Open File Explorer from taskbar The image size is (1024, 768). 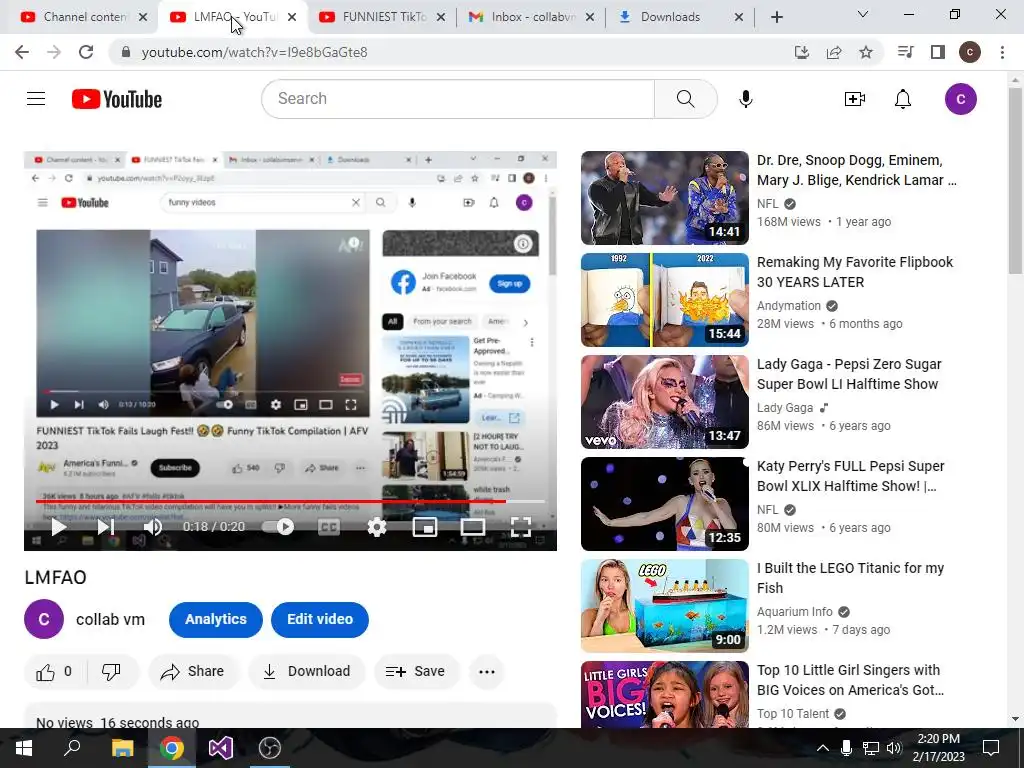(122, 748)
